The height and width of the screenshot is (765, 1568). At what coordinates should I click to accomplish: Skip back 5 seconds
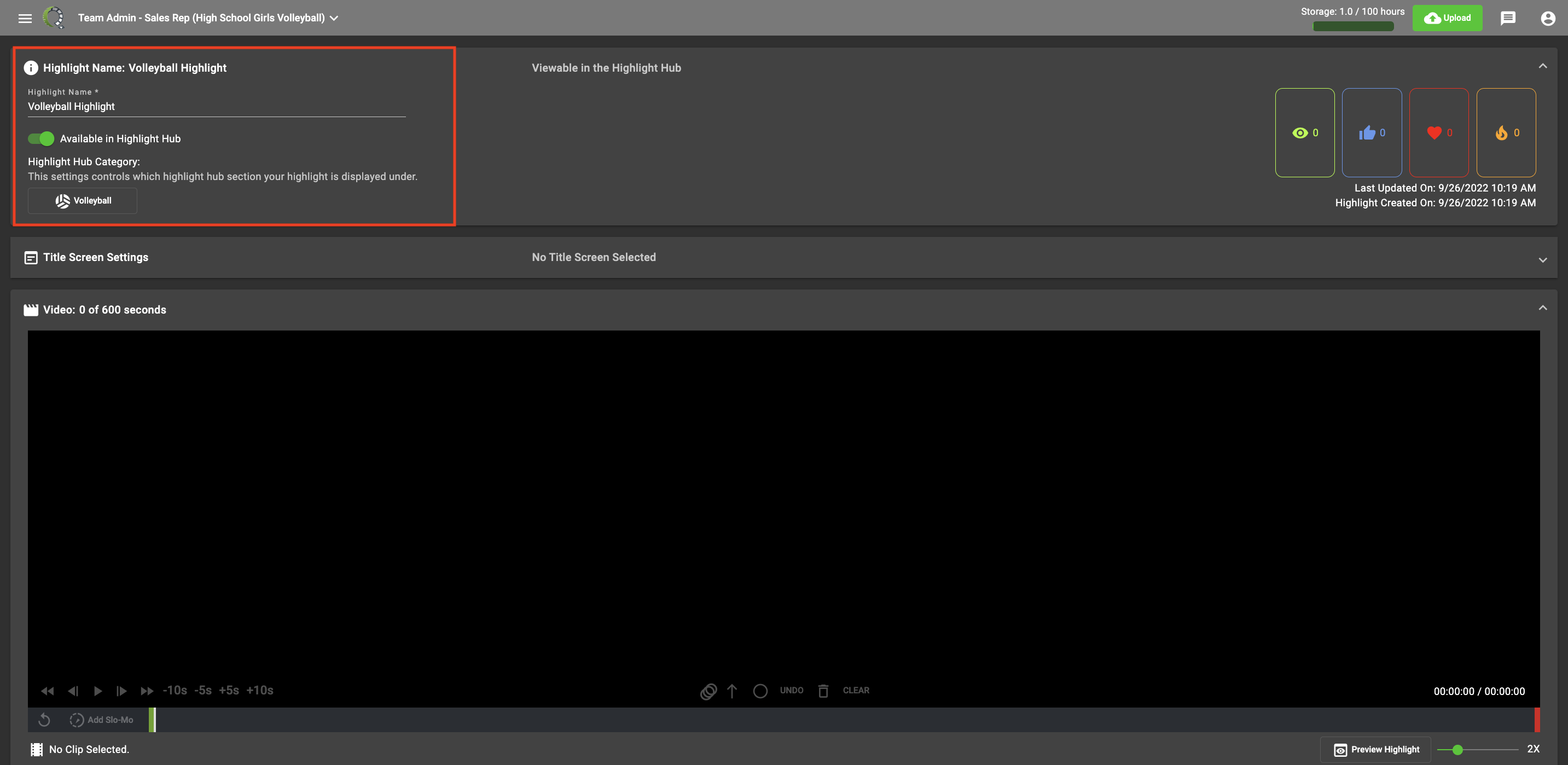click(202, 691)
